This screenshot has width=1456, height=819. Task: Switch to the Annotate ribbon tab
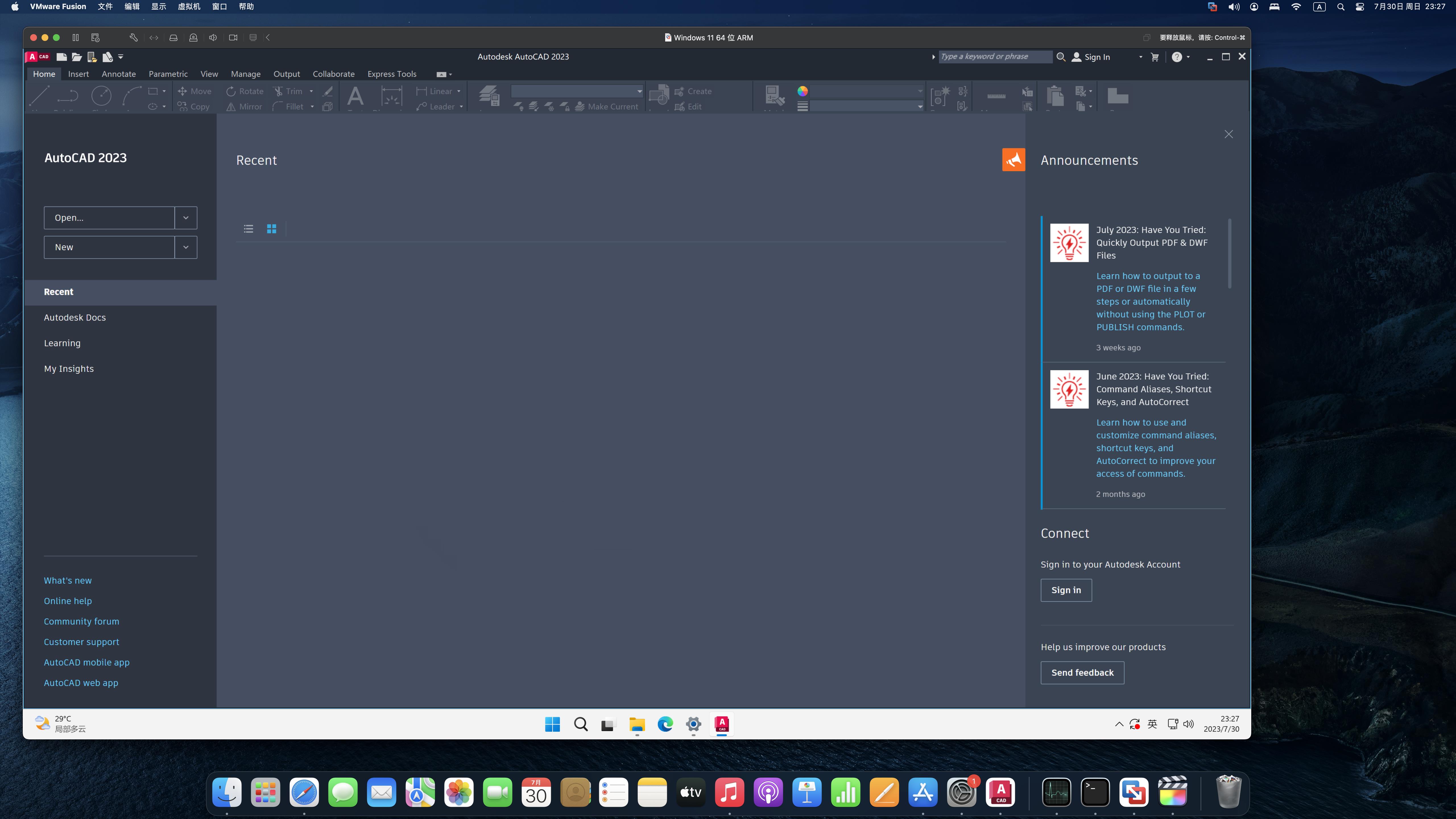pyautogui.click(x=119, y=74)
